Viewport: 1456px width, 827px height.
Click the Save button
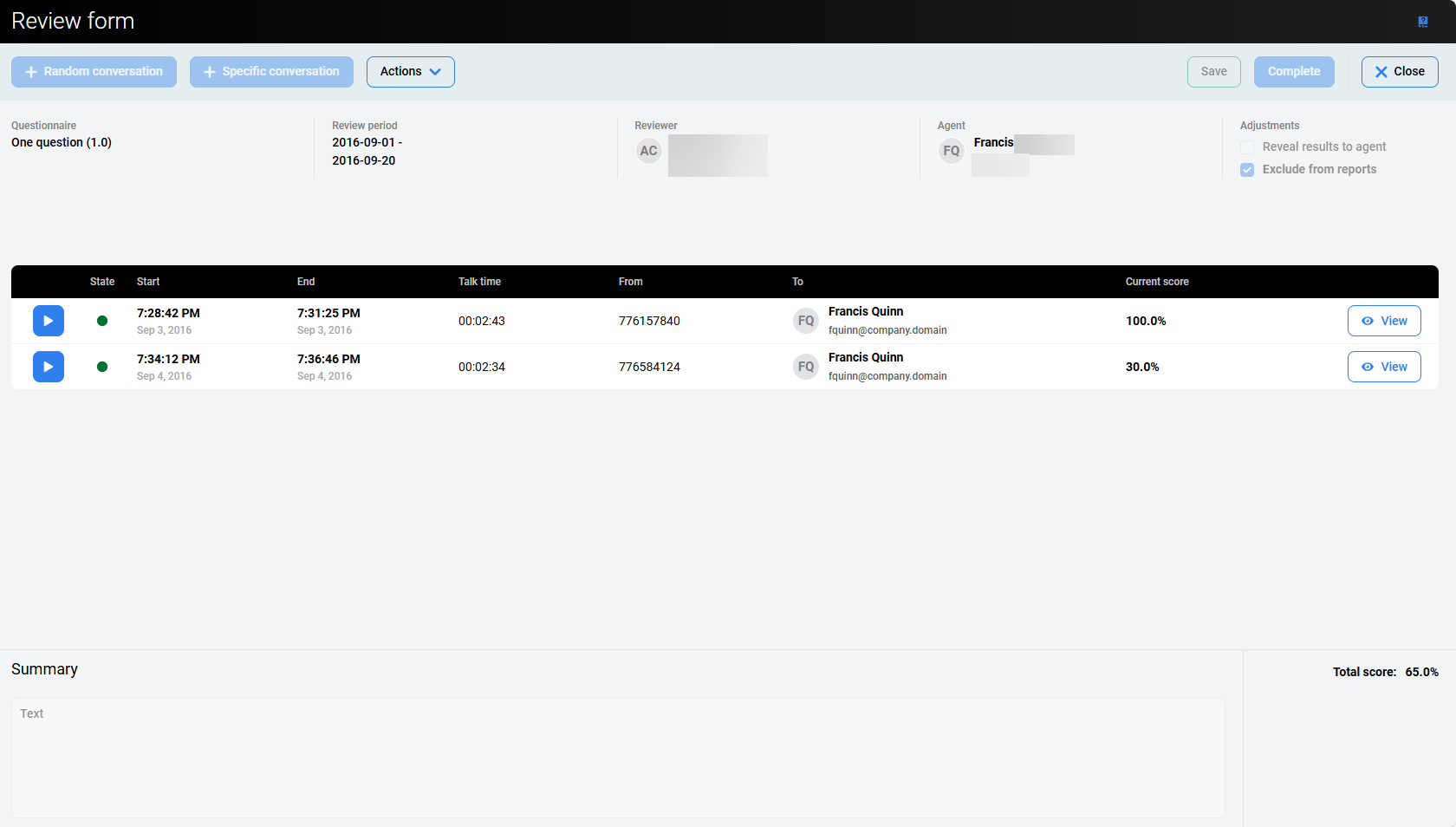coord(1213,72)
